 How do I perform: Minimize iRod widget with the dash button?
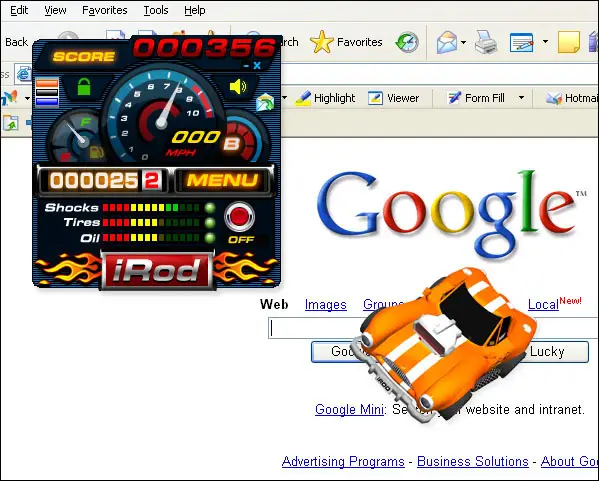coord(246,66)
